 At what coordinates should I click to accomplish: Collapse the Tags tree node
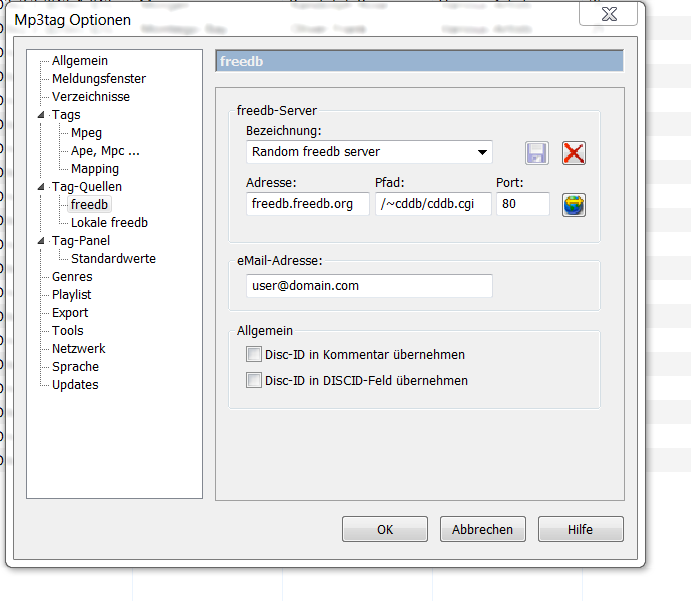(x=41, y=115)
